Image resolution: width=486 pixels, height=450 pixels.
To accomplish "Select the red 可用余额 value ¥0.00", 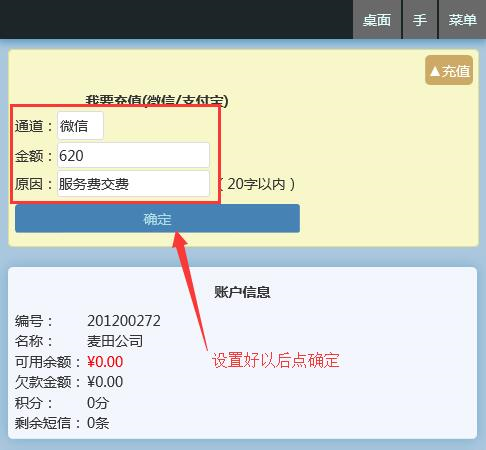I will click(x=105, y=362).
